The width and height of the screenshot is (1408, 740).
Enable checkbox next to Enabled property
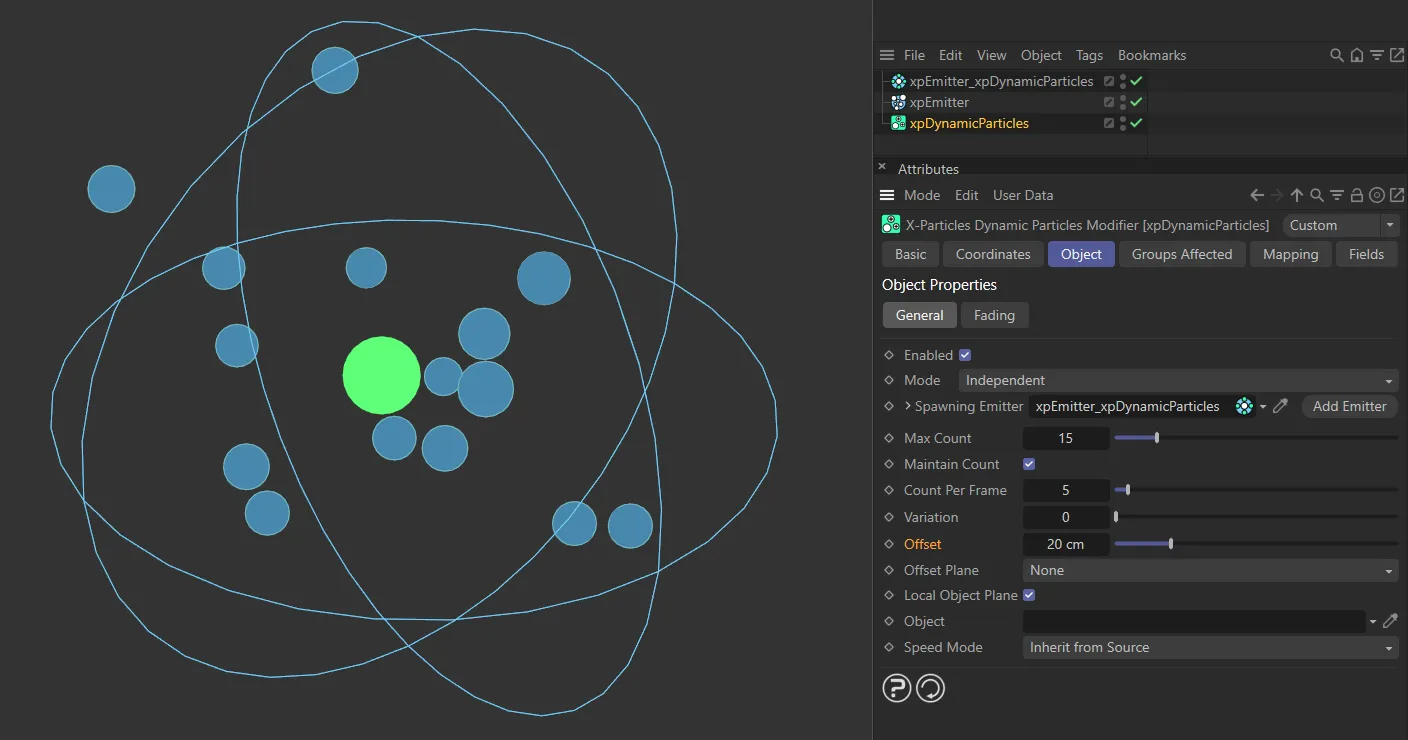[x=963, y=354]
